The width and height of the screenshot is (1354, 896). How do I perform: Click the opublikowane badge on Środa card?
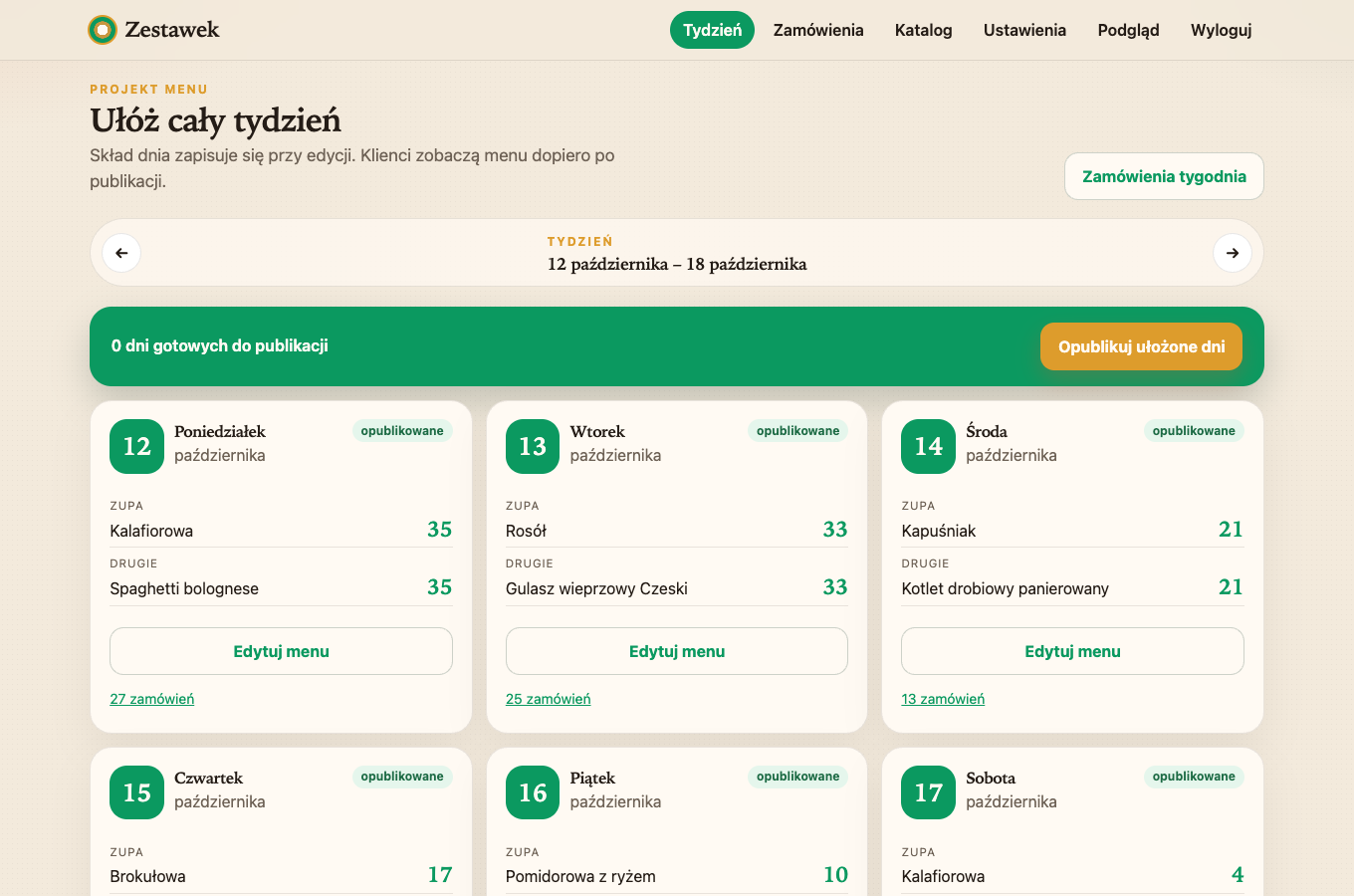(x=1194, y=431)
